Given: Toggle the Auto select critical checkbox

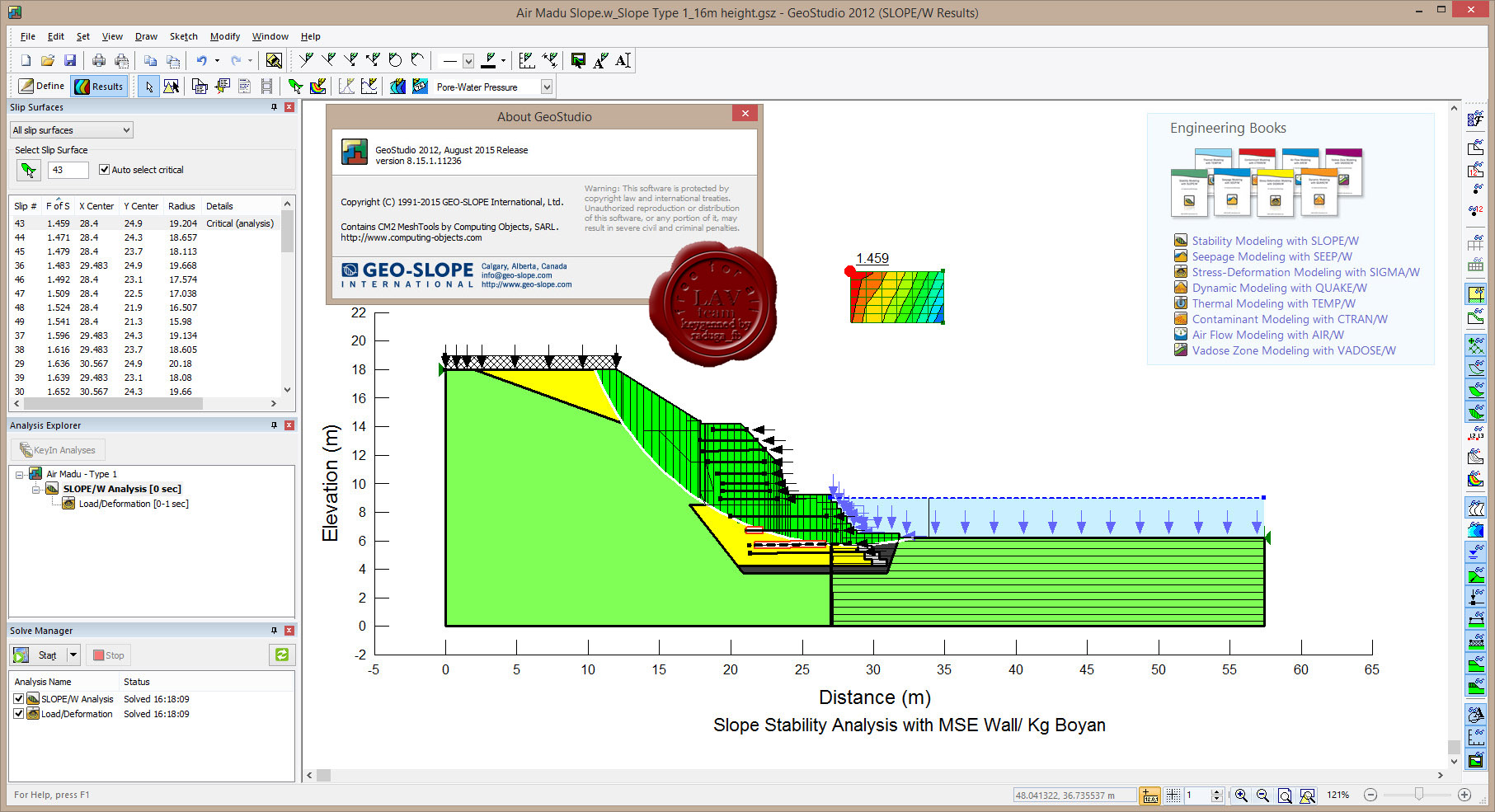Looking at the screenshot, I should click(x=104, y=170).
